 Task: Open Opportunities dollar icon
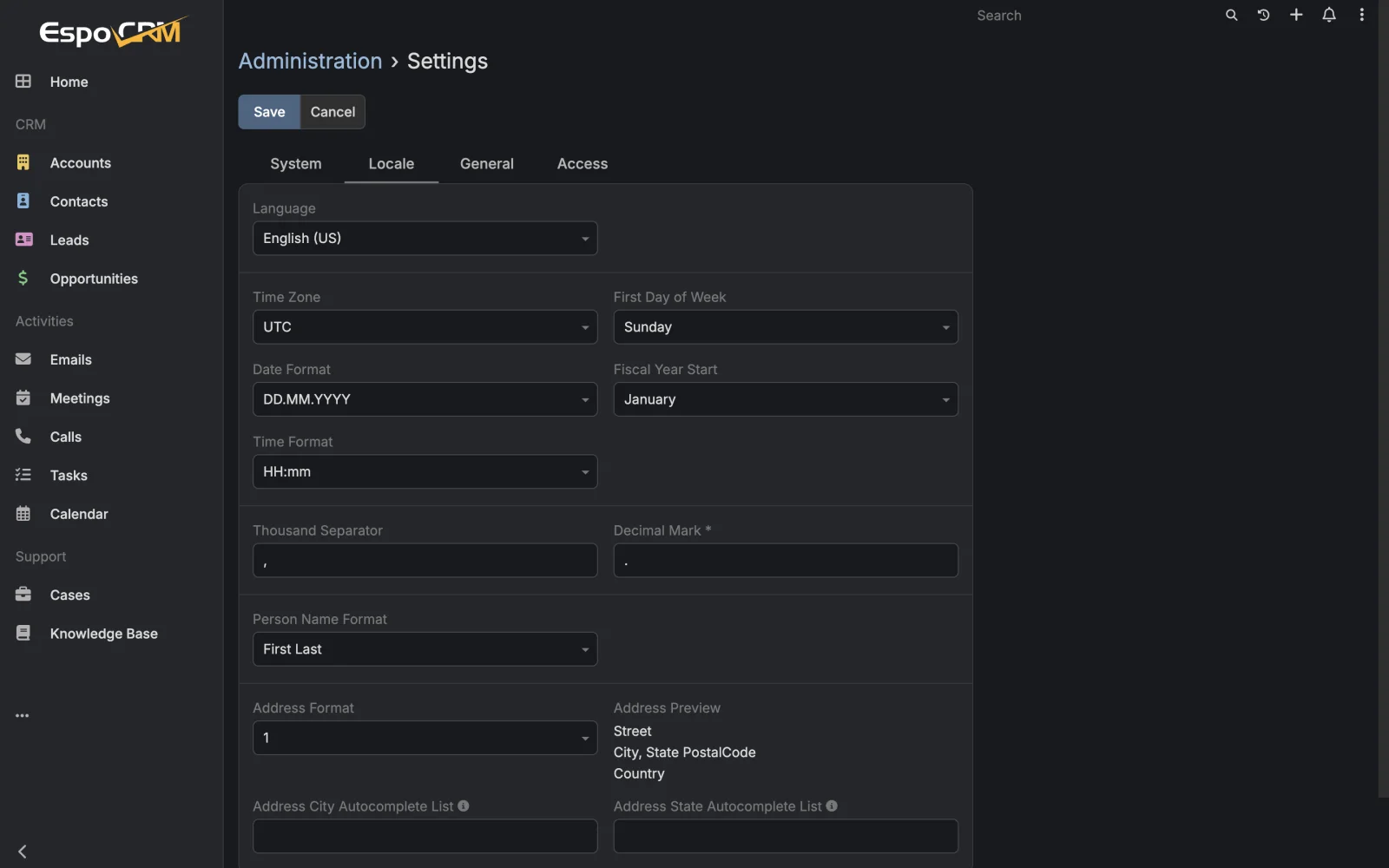pyautogui.click(x=23, y=278)
